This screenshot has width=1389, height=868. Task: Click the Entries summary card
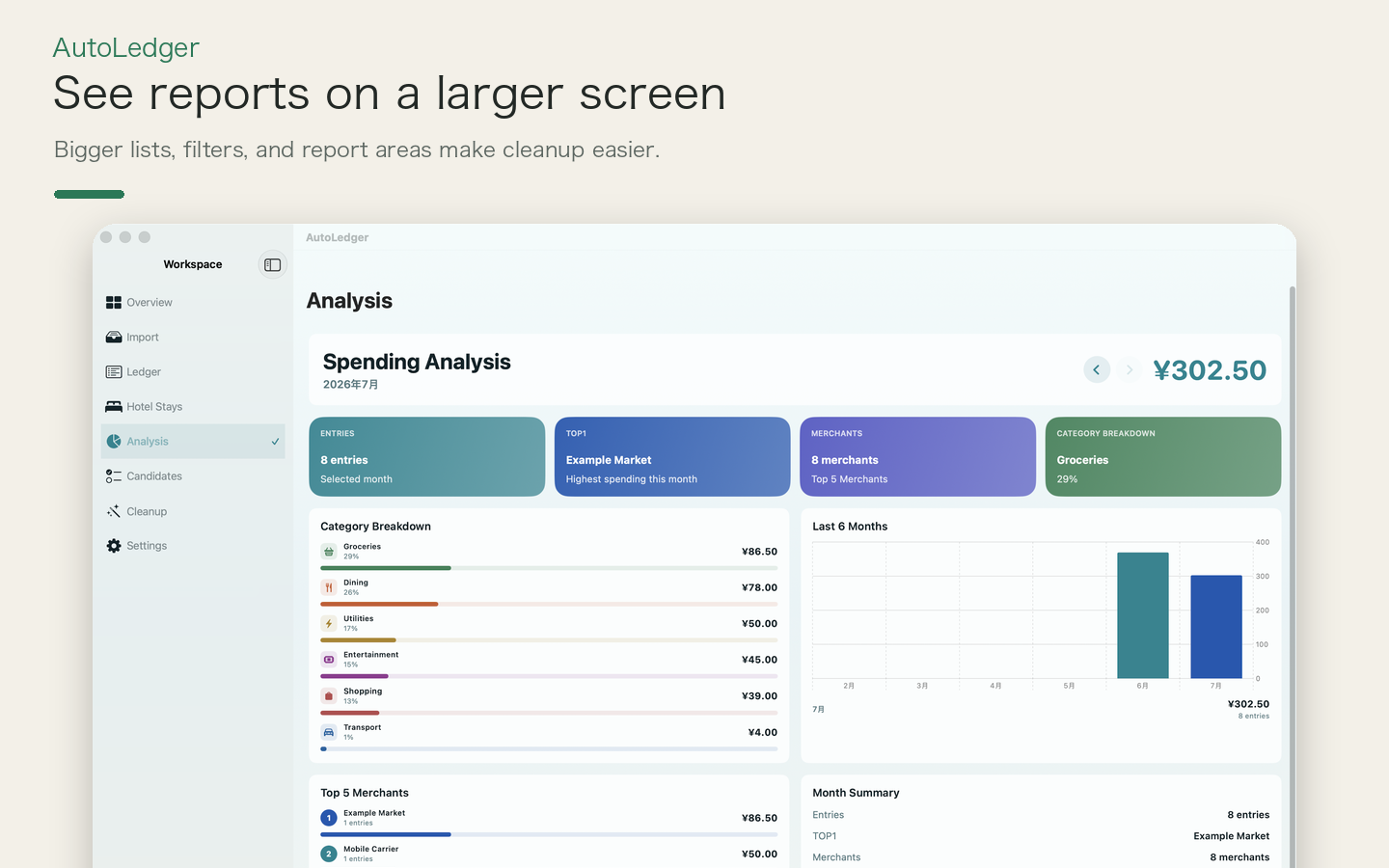pos(427,456)
